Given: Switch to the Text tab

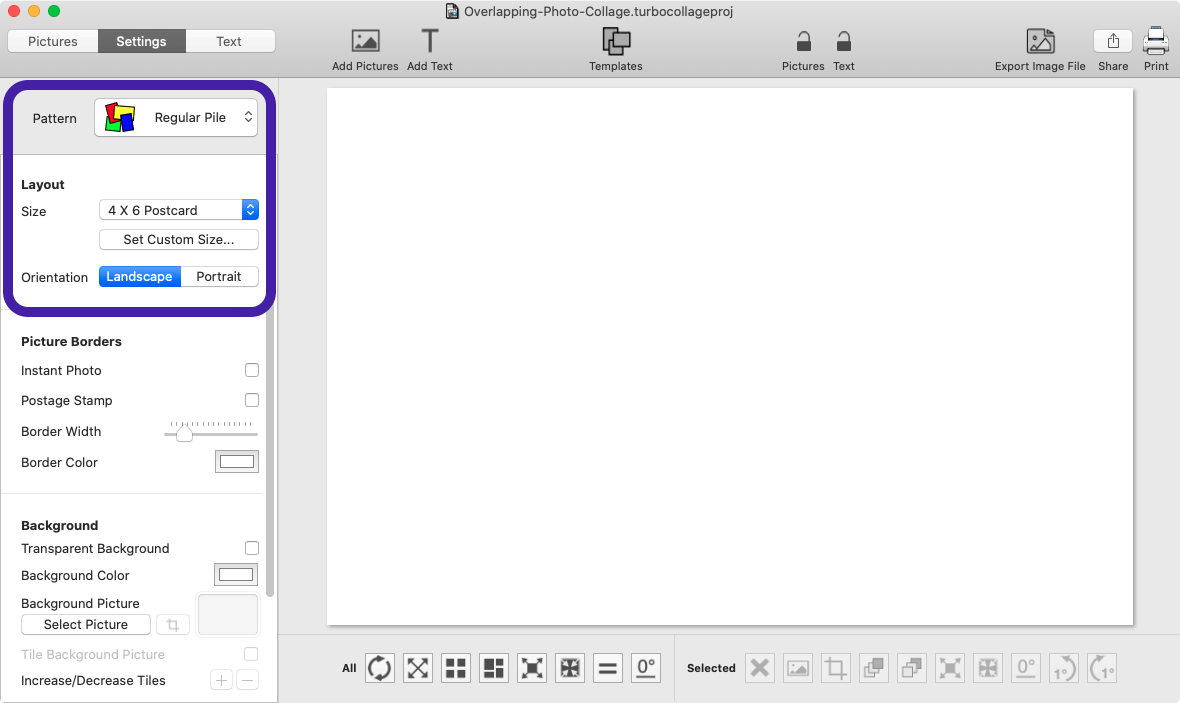Looking at the screenshot, I should [x=229, y=41].
